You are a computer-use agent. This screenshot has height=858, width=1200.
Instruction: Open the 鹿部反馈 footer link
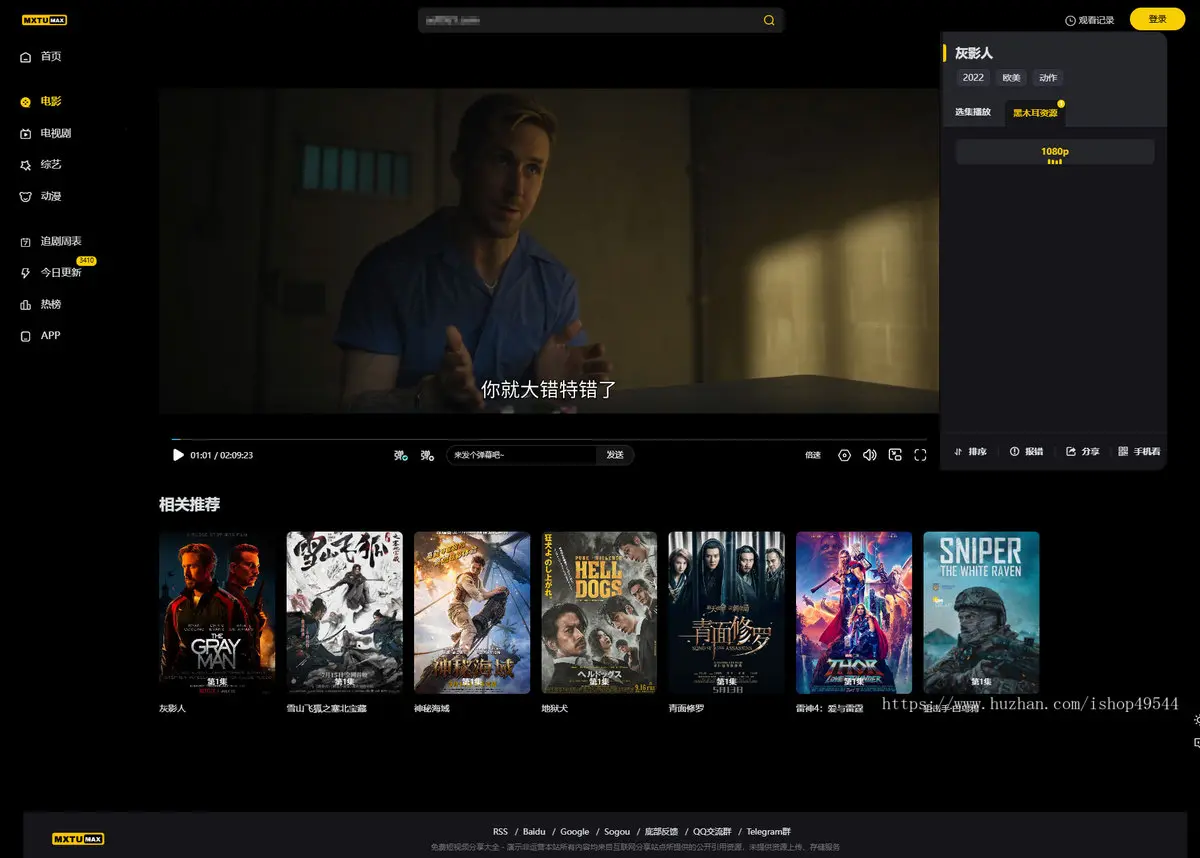[661, 832]
